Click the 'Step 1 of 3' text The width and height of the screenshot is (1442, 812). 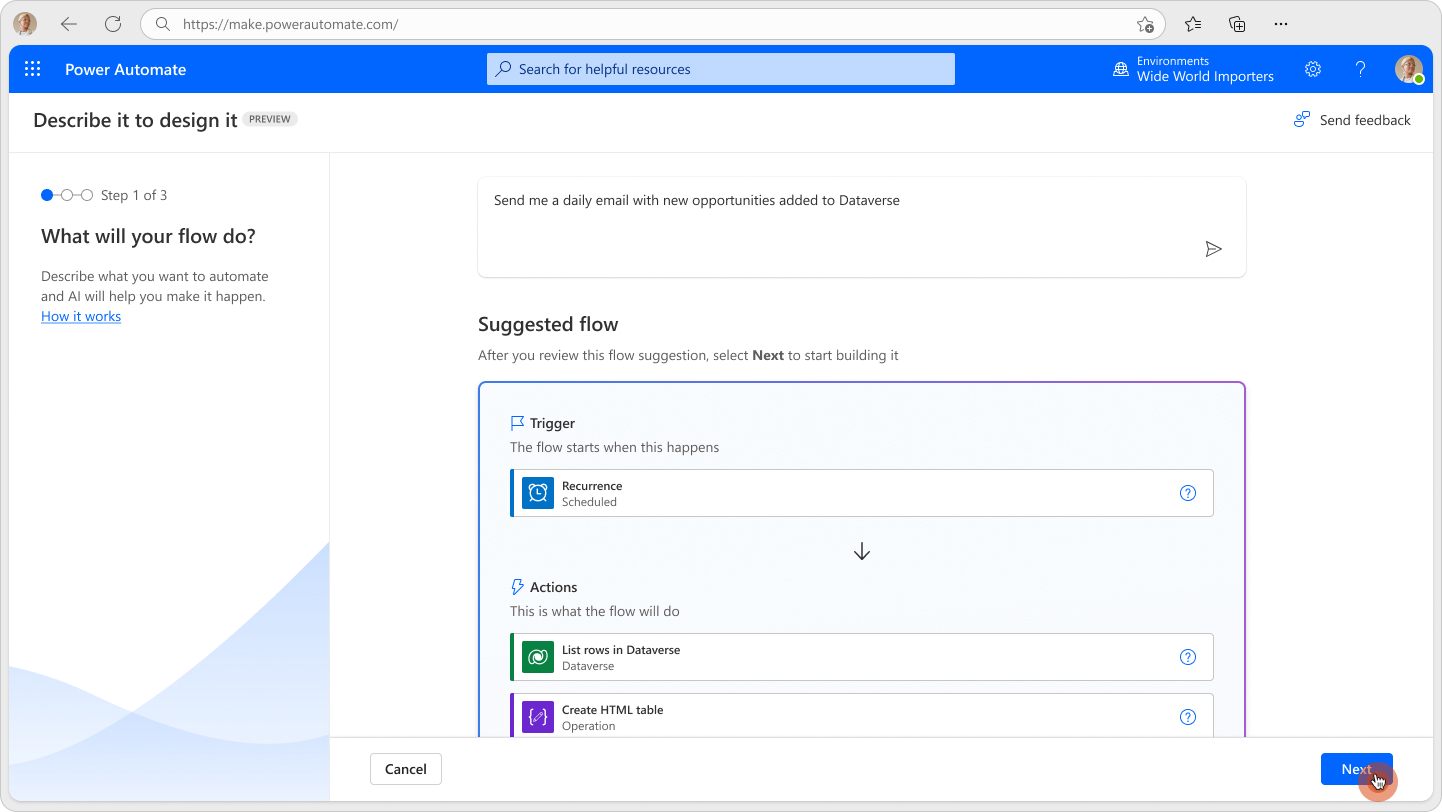click(134, 195)
